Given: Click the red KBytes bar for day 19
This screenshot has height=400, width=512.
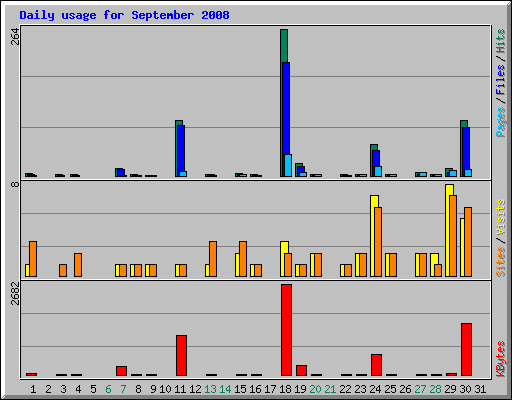Looking at the screenshot, I should pos(301,371).
